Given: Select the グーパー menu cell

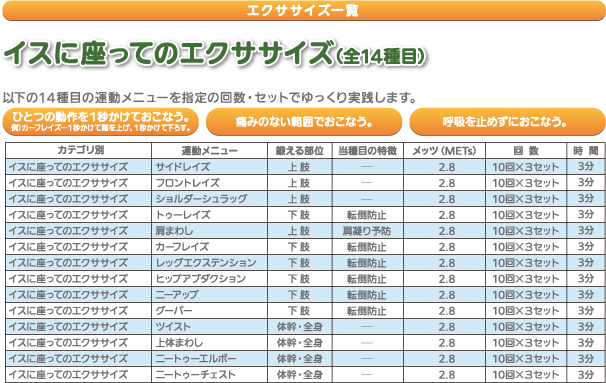Looking at the screenshot, I should click(x=209, y=311).
